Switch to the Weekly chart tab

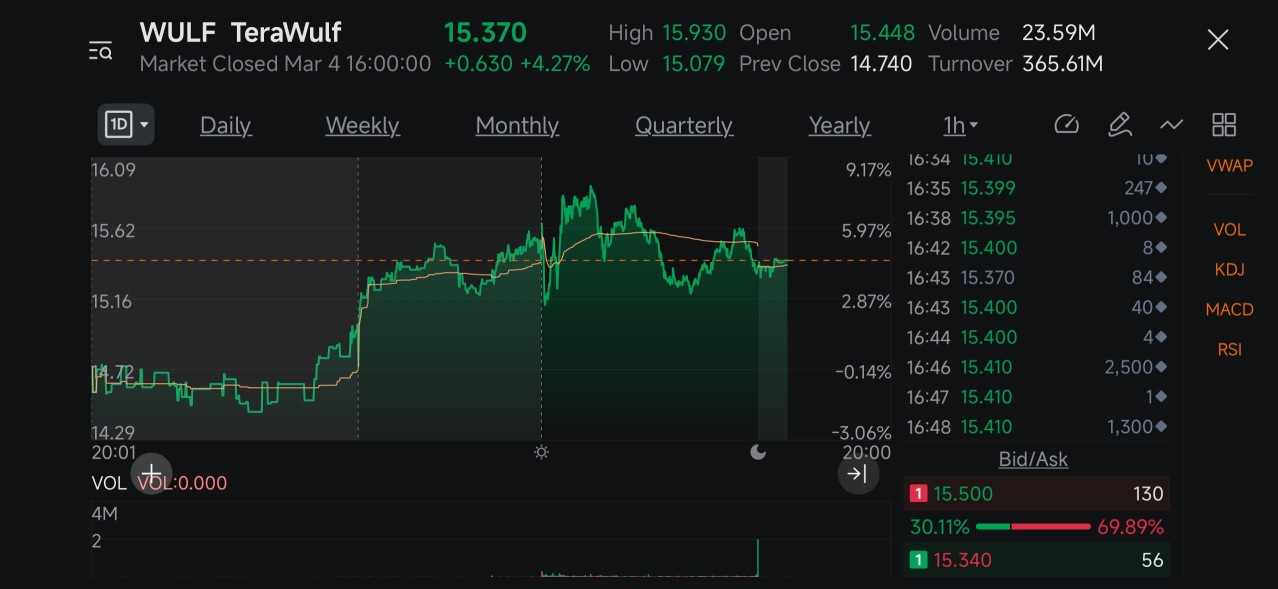tap(362, 126)
